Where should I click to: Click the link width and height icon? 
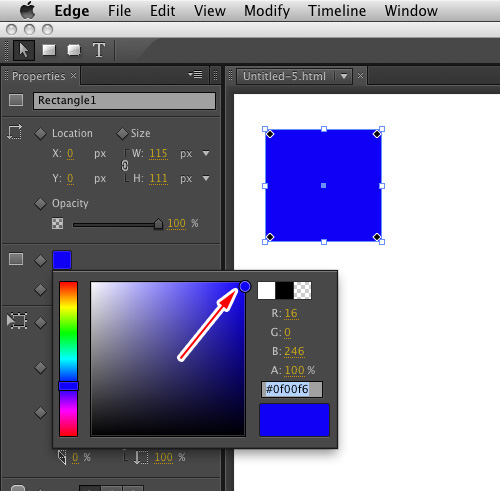pos(125,166)
